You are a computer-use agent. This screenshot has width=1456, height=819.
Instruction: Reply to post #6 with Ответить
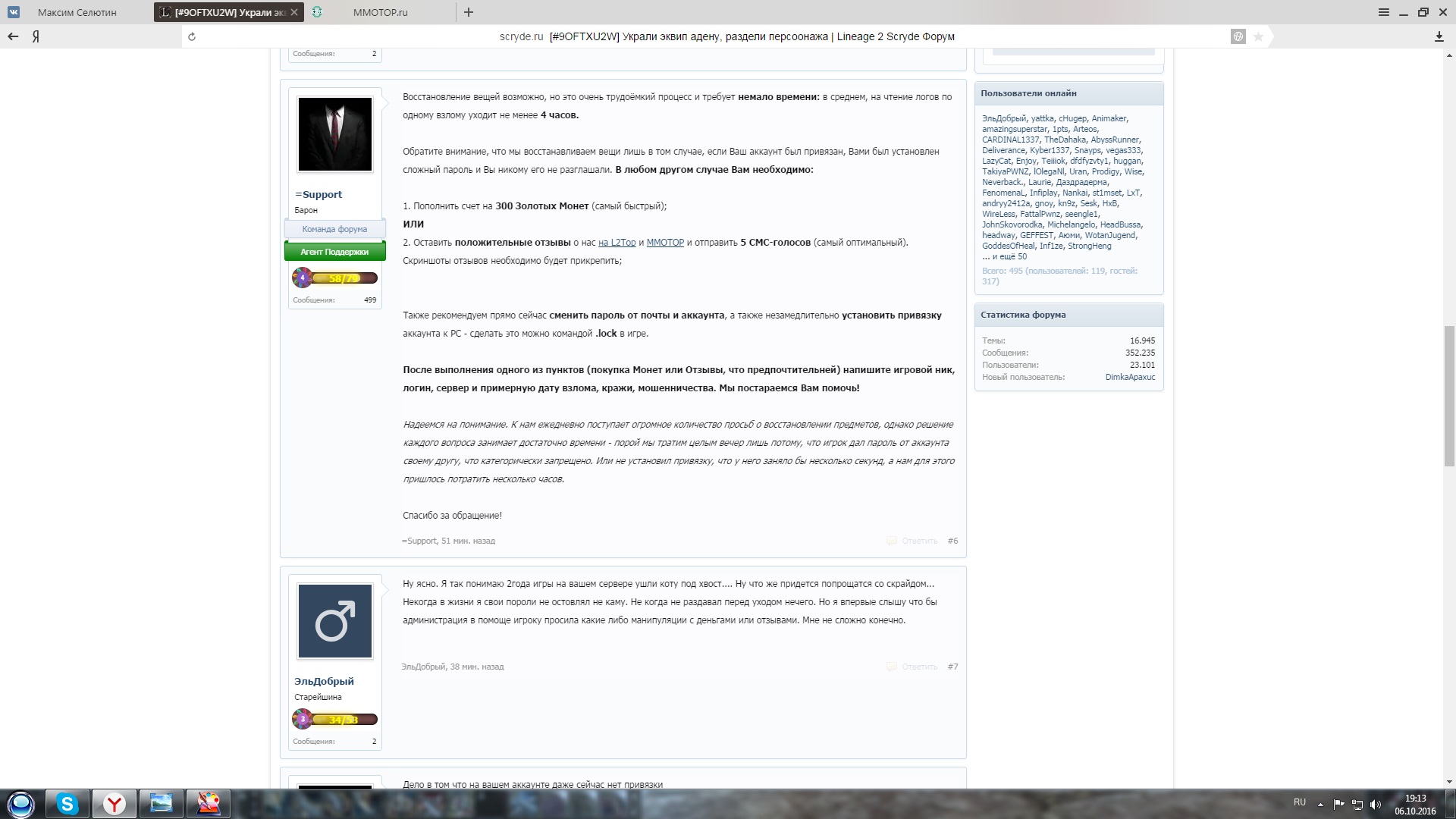(919, 541)
